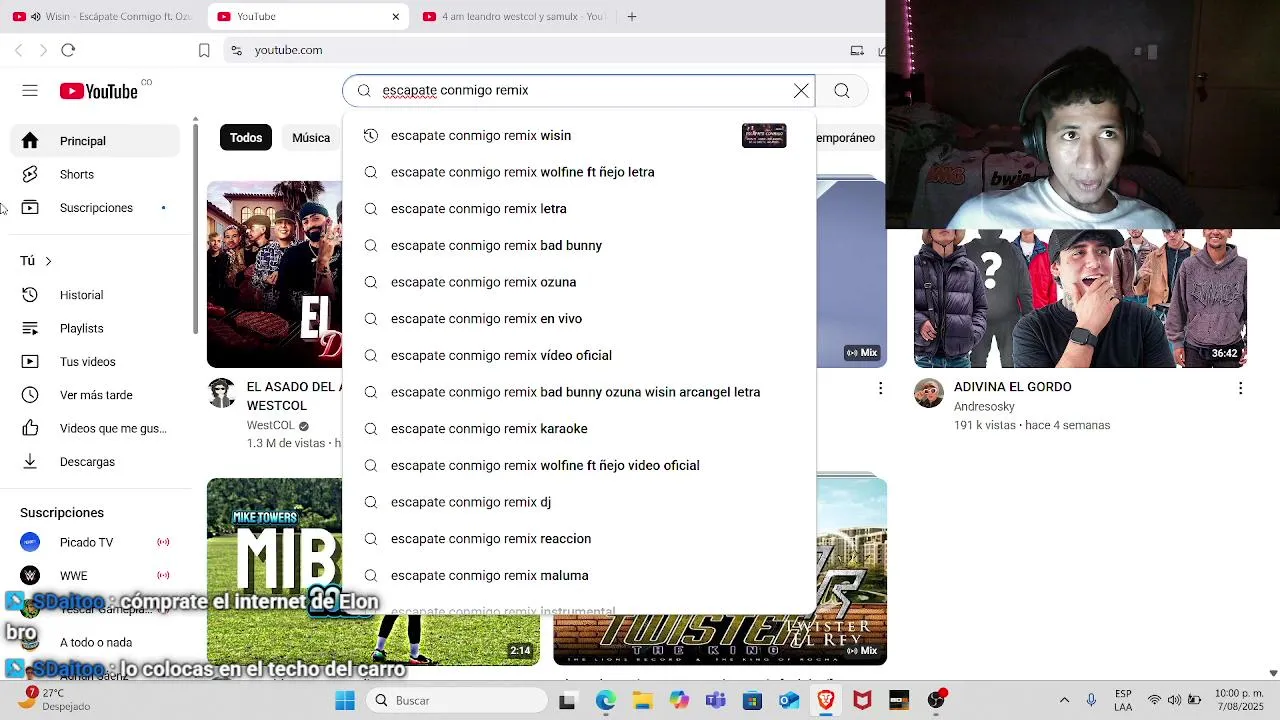Open Suscripciones in the sidebar
This screenshot has width=1280, height=720.
[96, 208]
